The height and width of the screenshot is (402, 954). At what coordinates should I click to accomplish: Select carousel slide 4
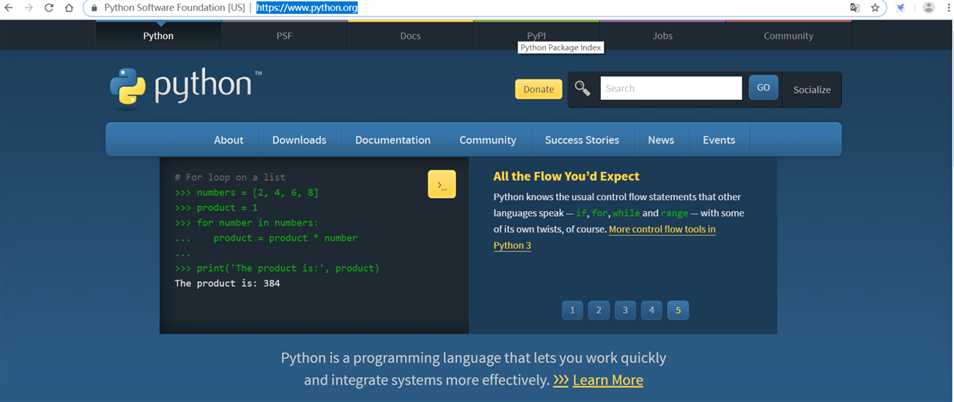651,310
